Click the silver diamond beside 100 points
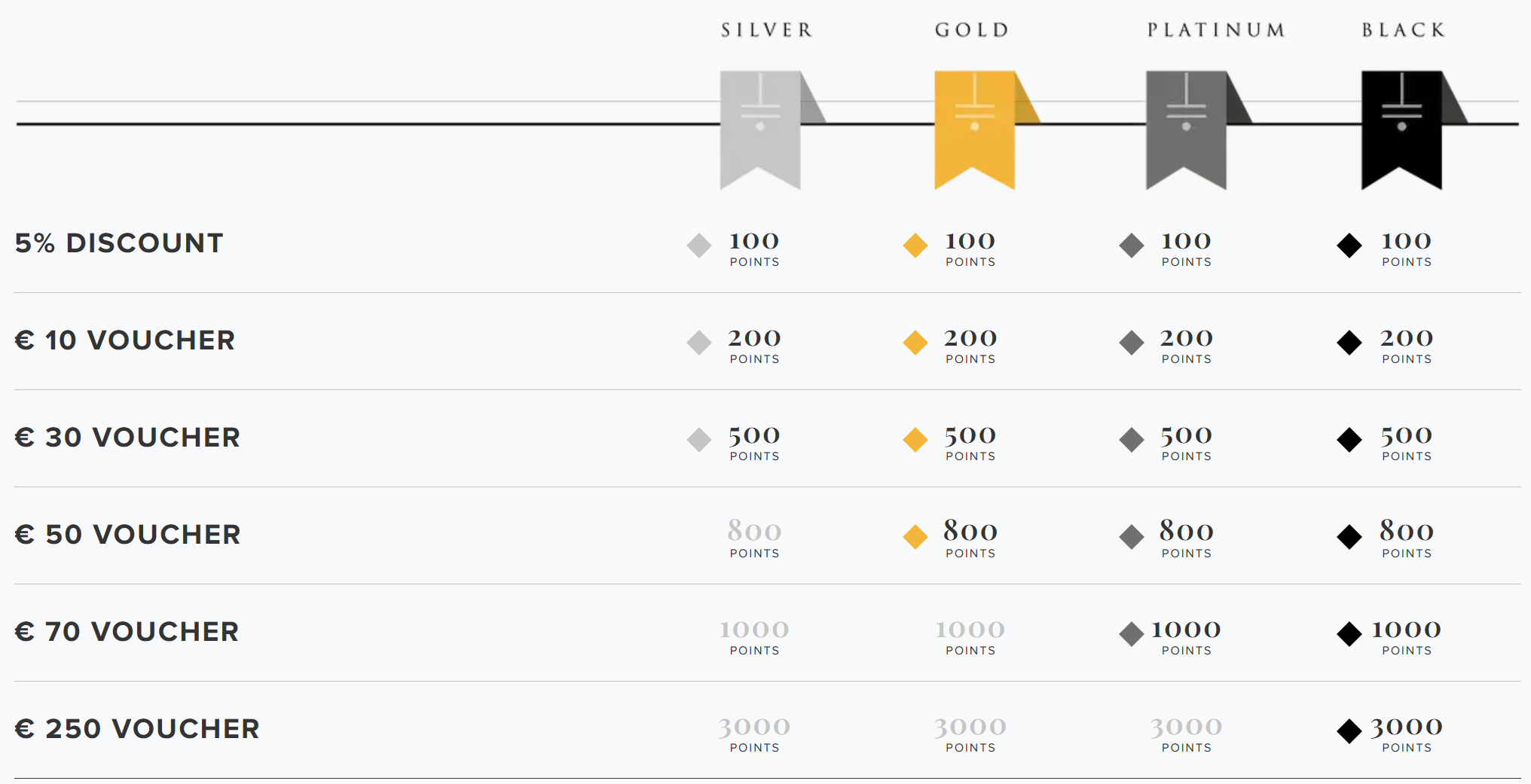 click(699, 246)
